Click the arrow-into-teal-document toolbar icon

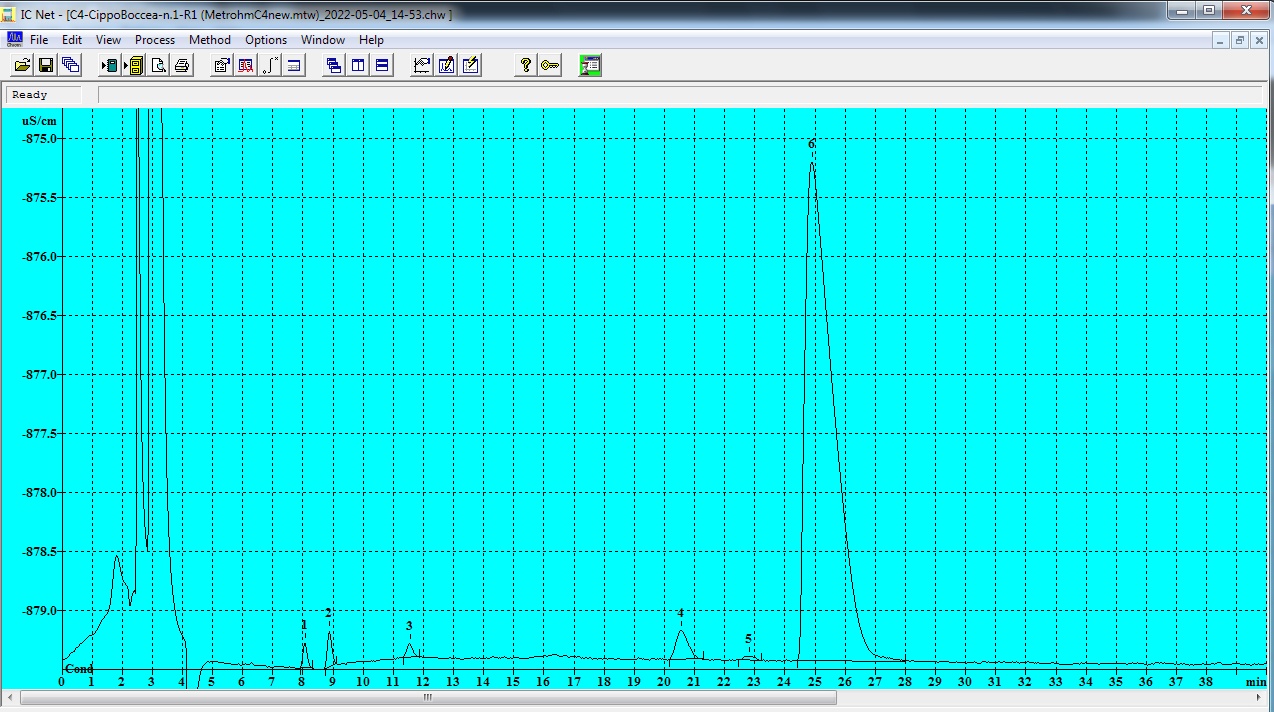pos(109,66)
